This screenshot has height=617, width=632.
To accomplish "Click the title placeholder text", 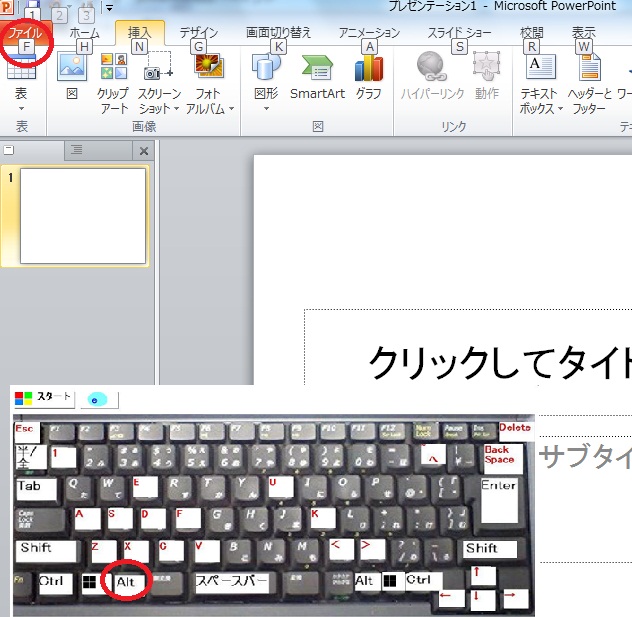I will (500, 363).
